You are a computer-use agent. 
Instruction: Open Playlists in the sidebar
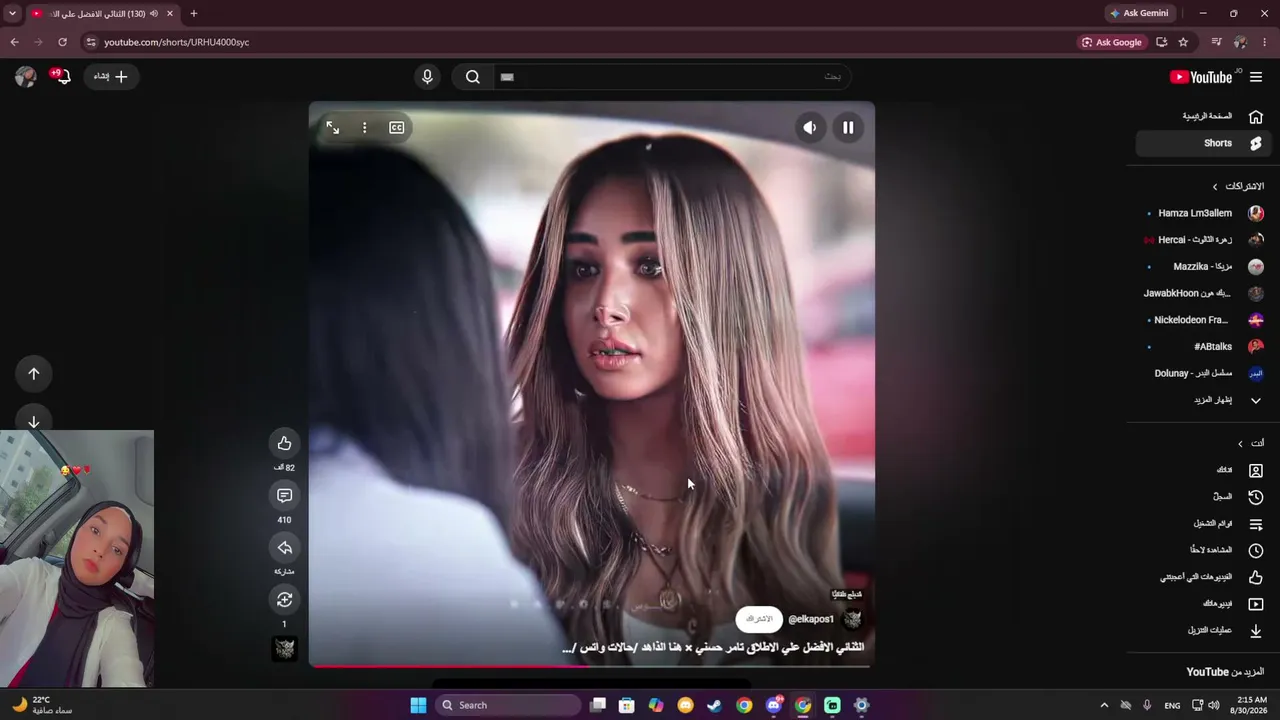[x=1204, y=524]
